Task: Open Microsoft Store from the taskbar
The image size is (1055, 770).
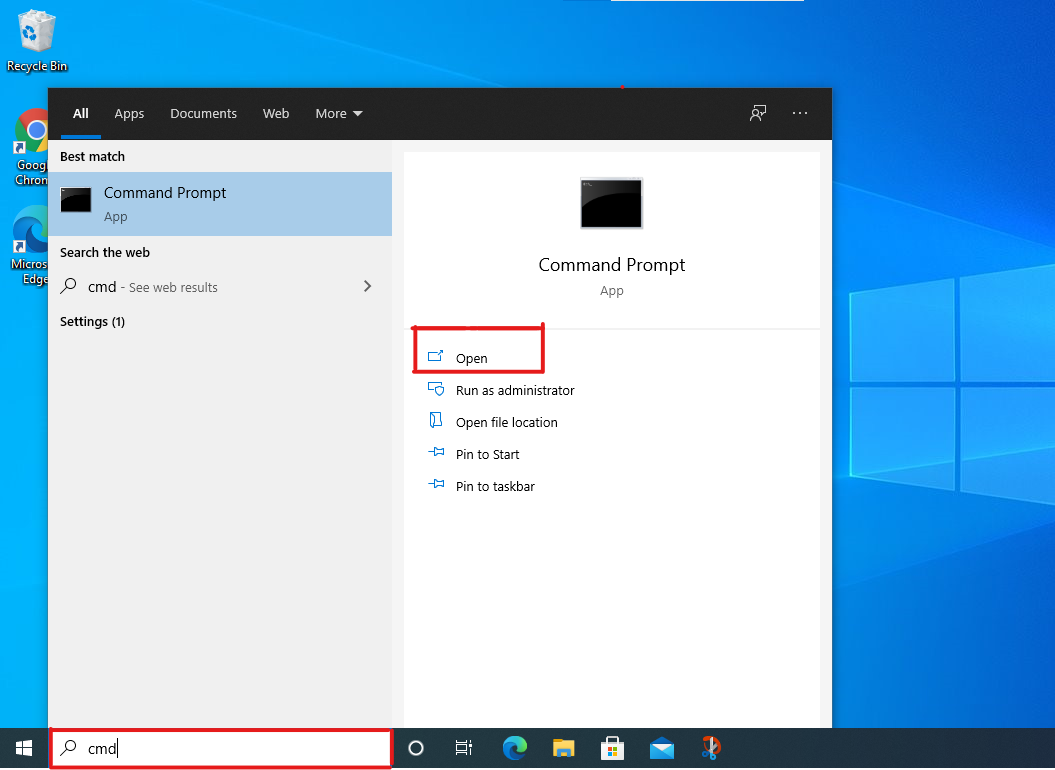Action: click(613, 748)
